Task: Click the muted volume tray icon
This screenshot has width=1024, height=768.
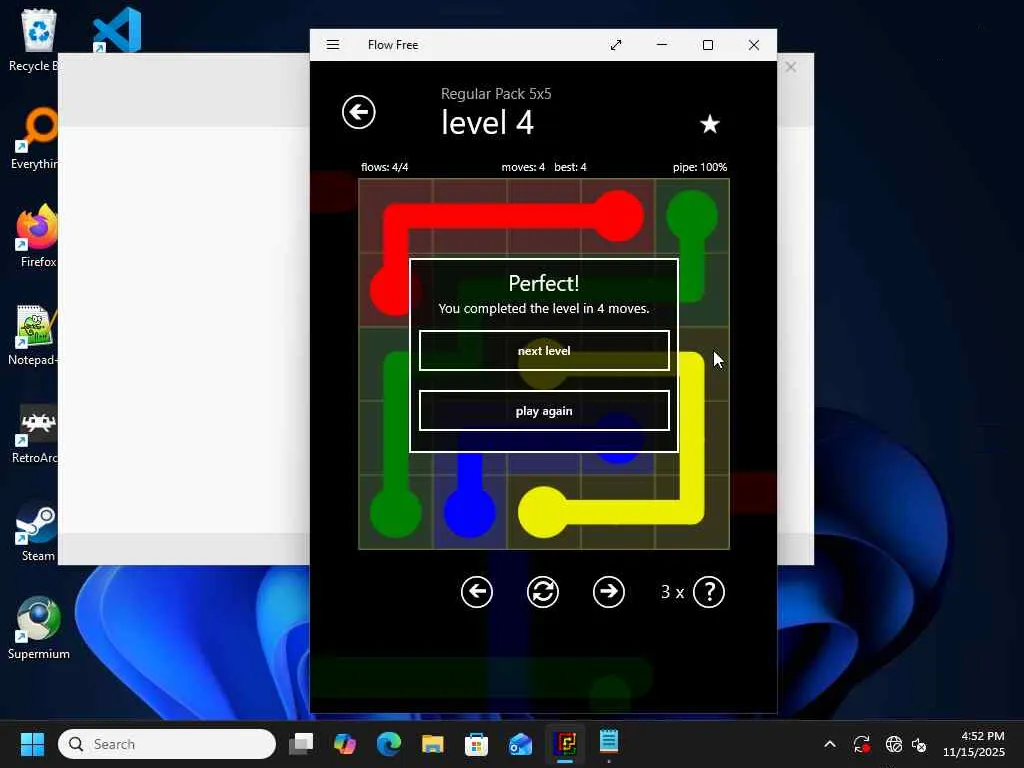Action: pyautogui.click(x=919, y=744)
